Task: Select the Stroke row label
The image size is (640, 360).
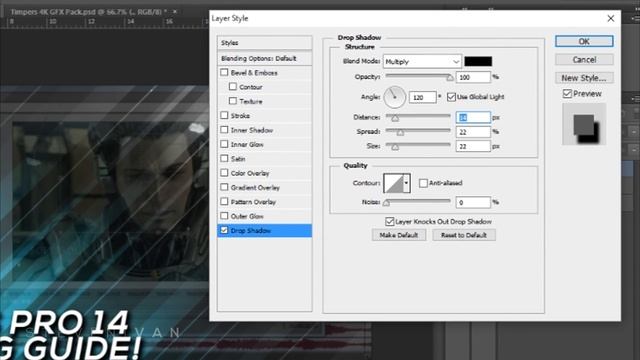Action: click(240, 116)
